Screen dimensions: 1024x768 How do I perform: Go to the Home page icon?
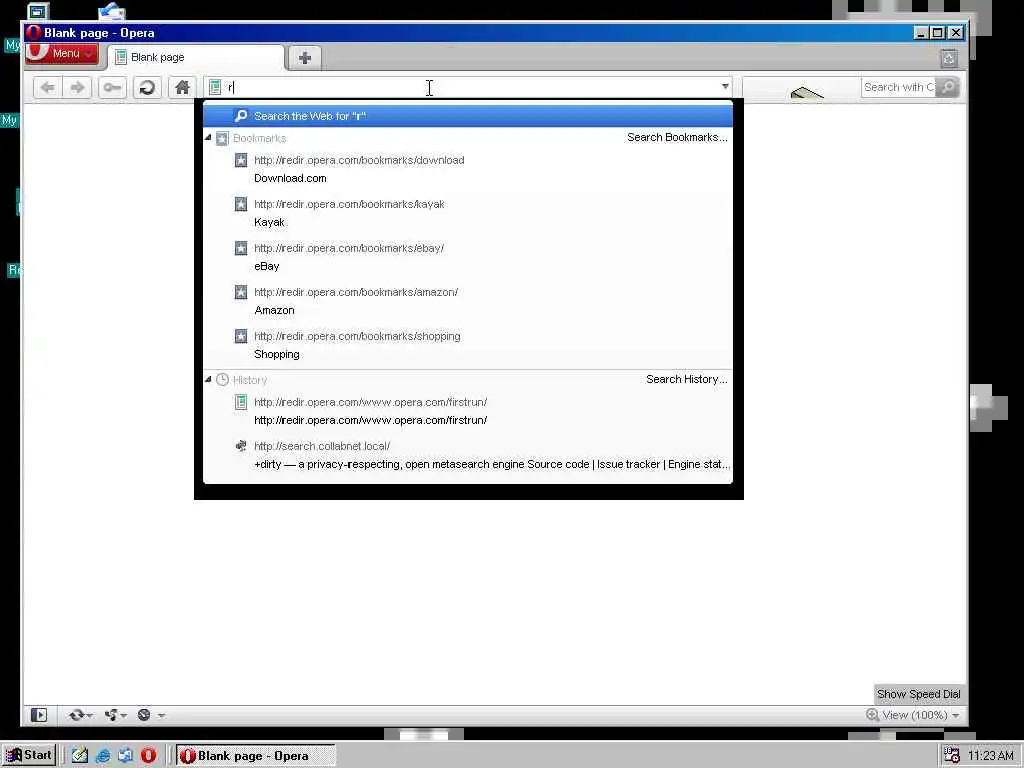point(182,88)
